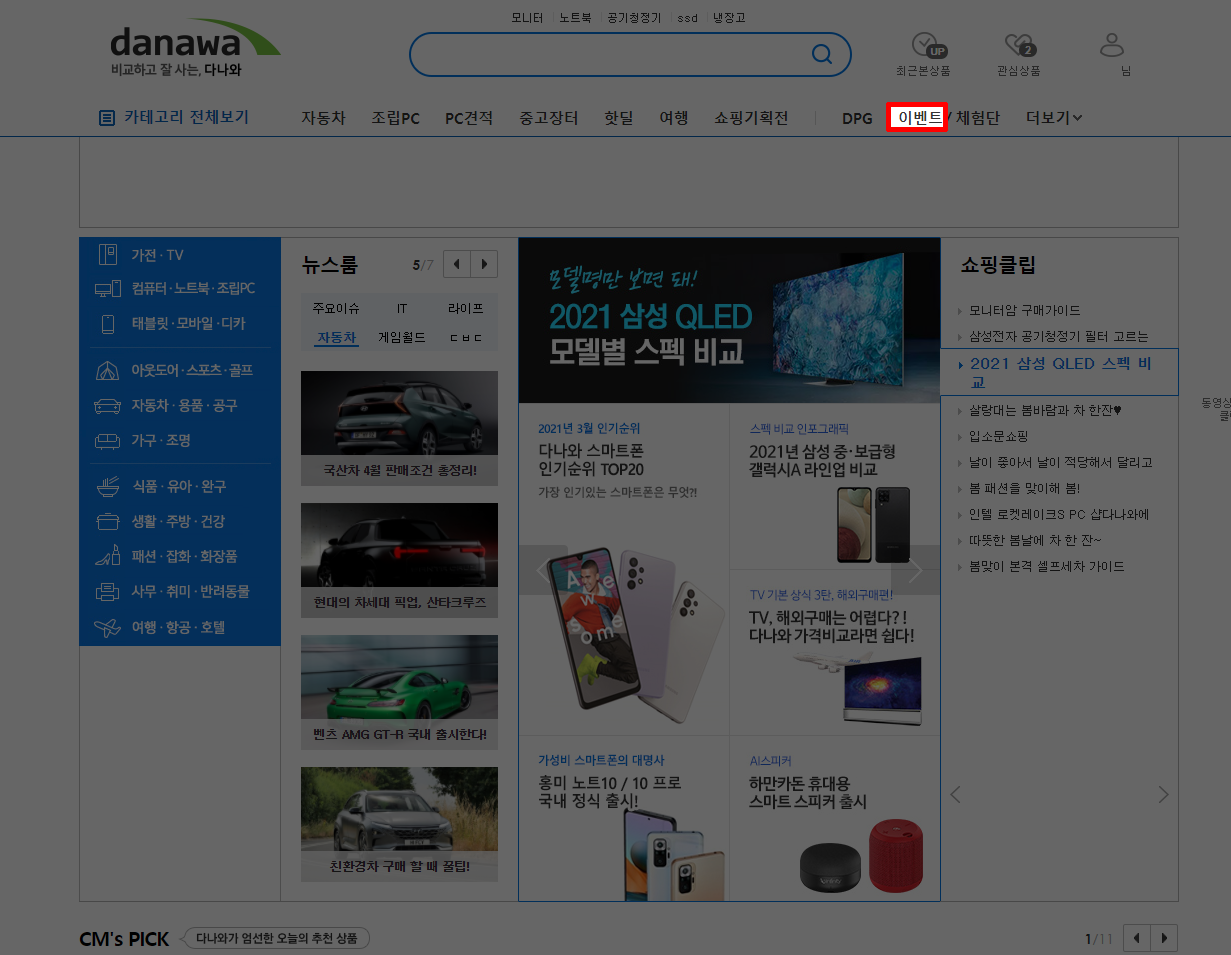The image size is (1231, 955).
Task: Open 하만카돈 휴대용 스마트 스피커 article
Action: point(835,819)
